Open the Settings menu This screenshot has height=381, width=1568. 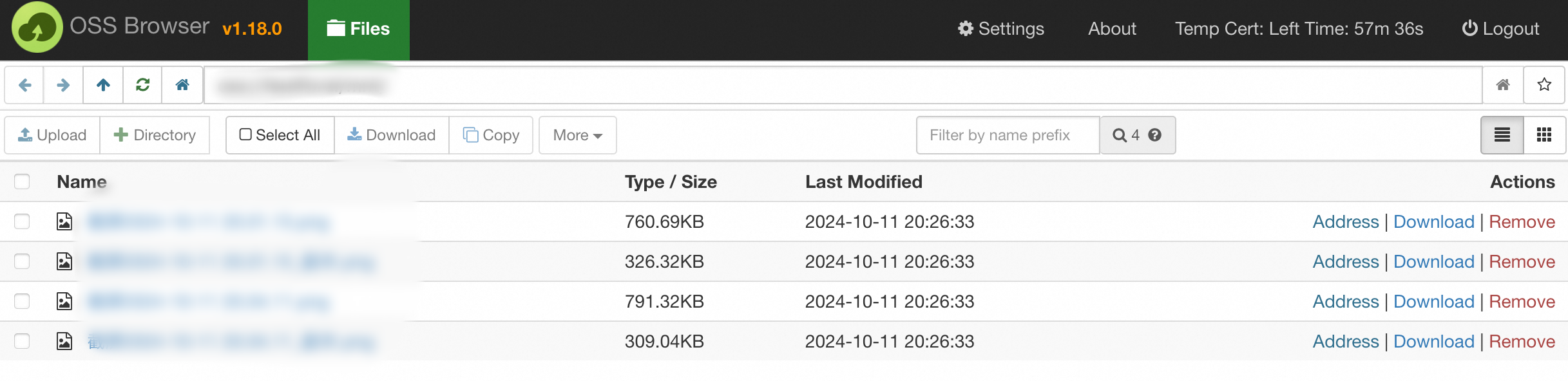click(x=1000, y=29)
